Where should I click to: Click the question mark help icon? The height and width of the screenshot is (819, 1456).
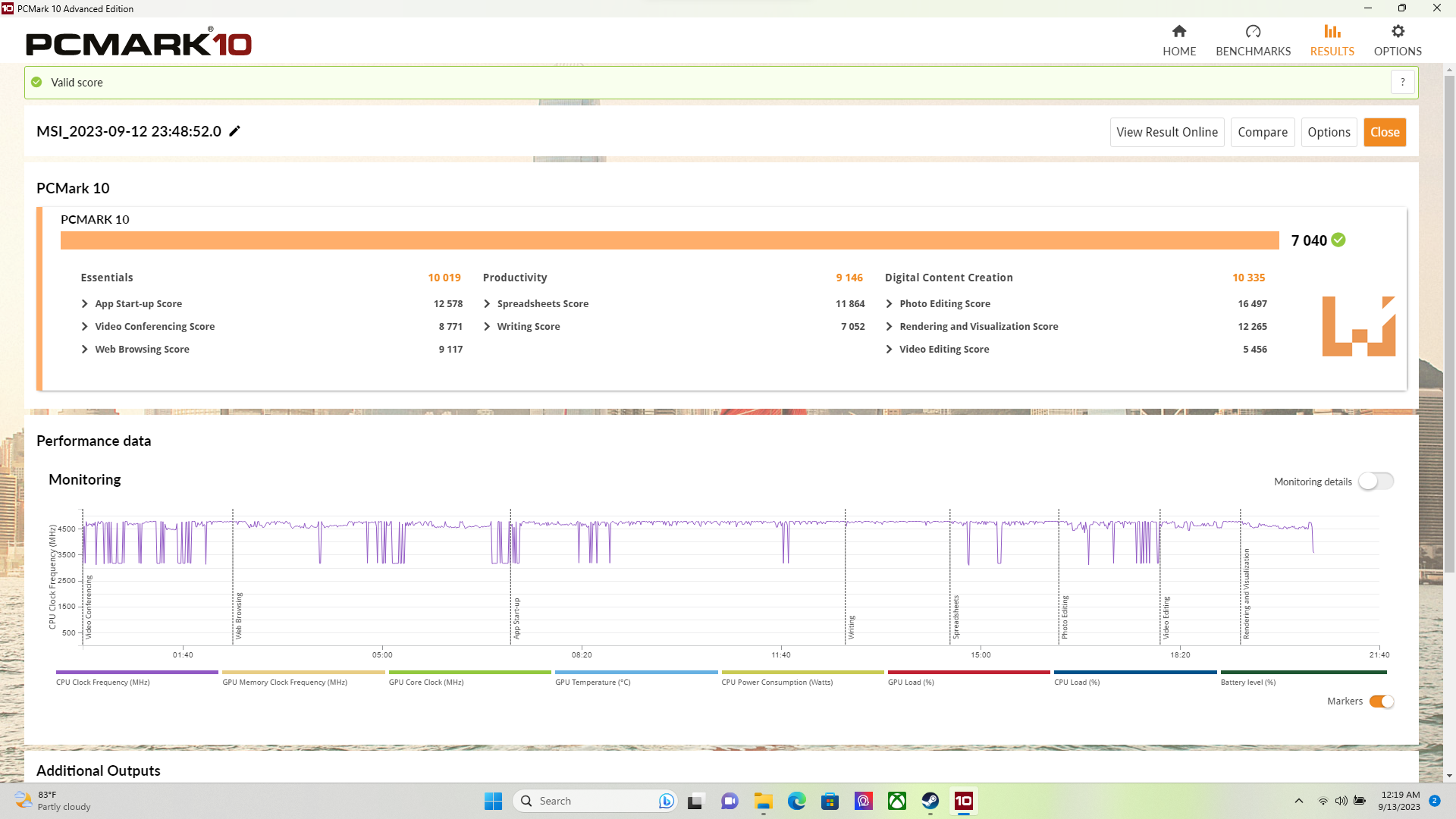click(x=1402, y=82)
